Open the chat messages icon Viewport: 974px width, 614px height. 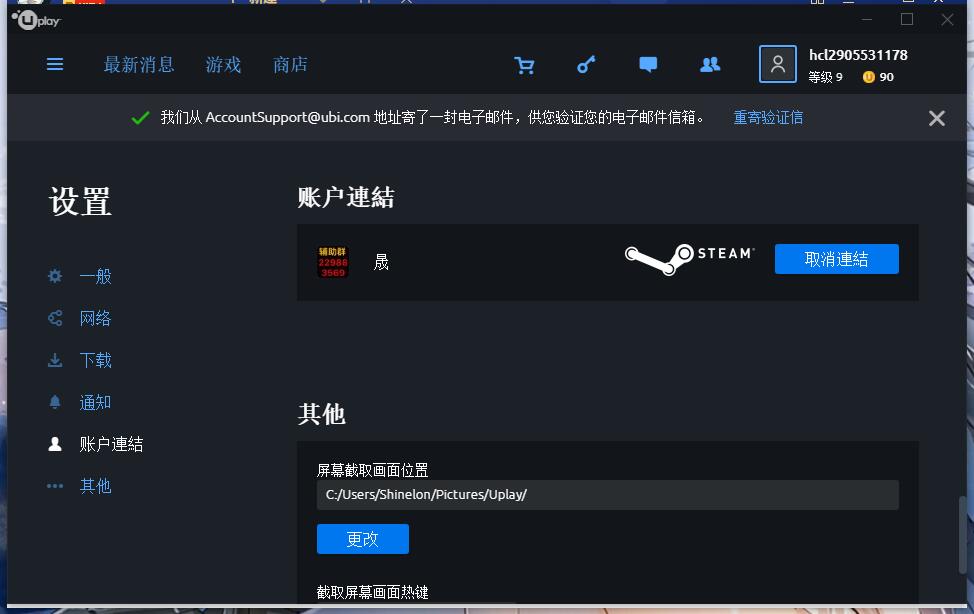pyautogui.click(x=648, y=65)
